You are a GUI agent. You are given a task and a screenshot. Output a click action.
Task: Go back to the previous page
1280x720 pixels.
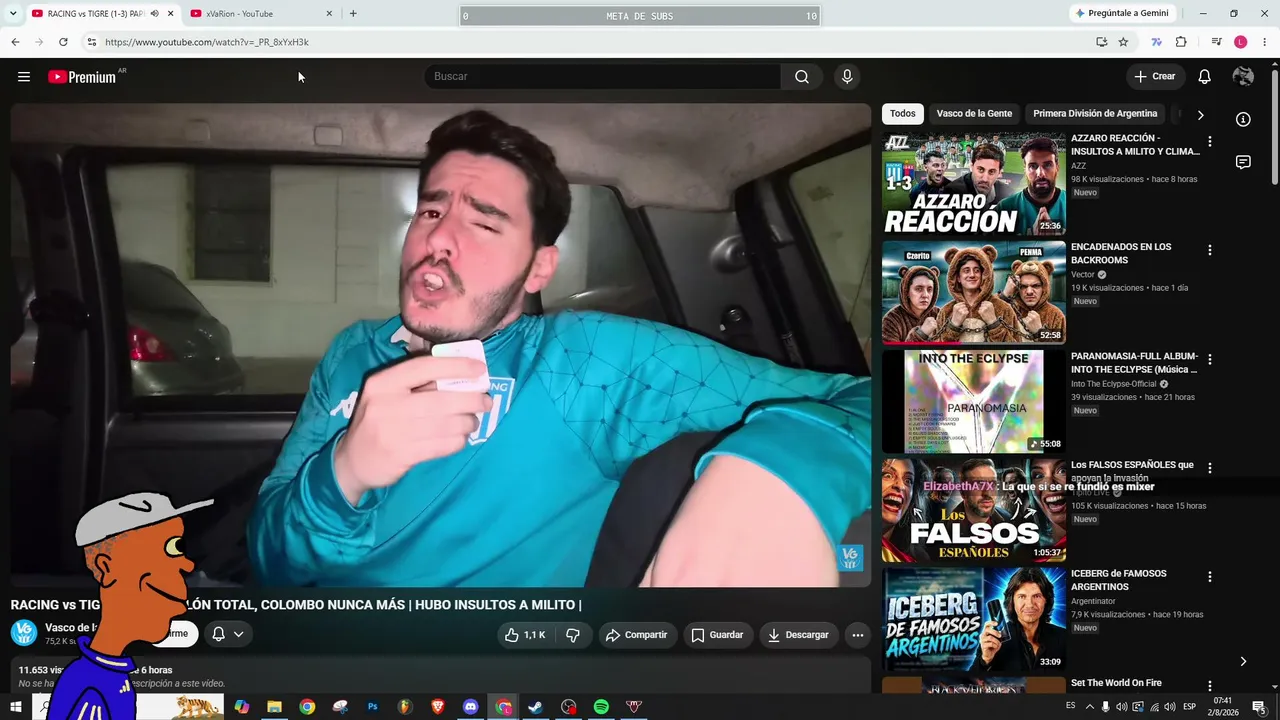pos(15,42)
